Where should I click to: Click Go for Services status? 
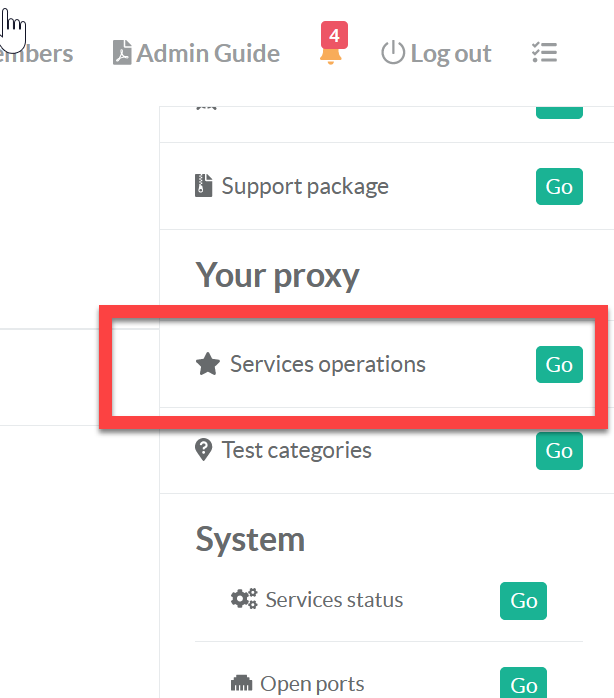tap(524, 601)
